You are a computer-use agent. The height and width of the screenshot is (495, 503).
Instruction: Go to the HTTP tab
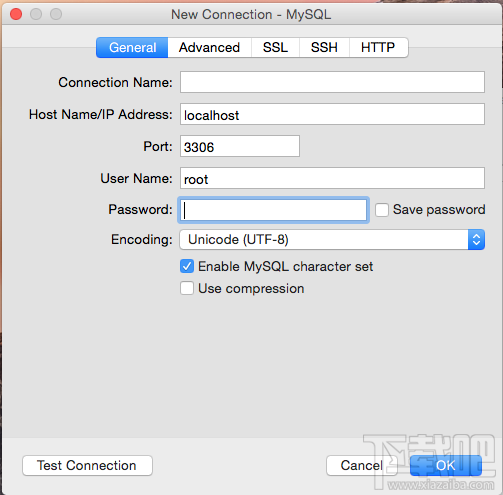pyautogui.click(x=378, y=48)
